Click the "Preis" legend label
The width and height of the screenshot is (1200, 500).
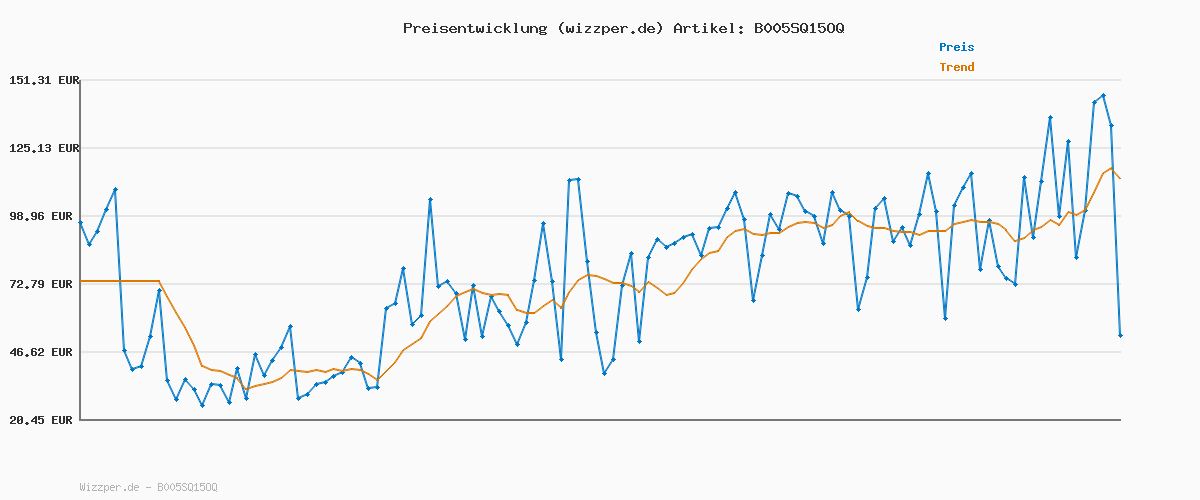click(956, 47)
